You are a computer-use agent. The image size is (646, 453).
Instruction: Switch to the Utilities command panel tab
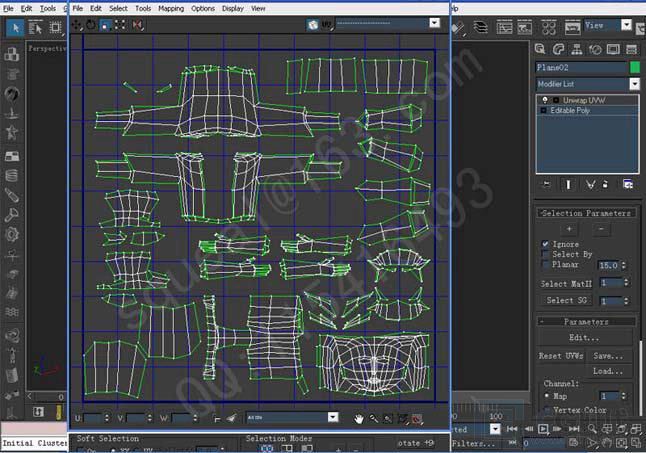632,49
